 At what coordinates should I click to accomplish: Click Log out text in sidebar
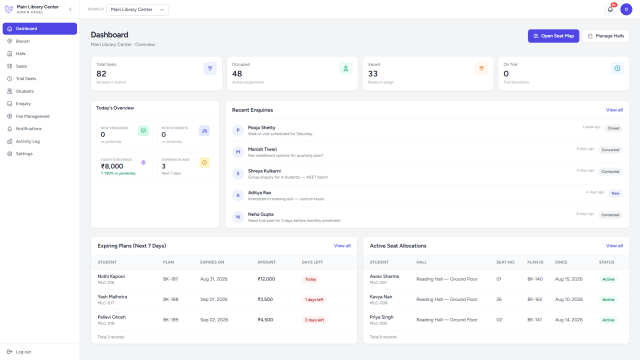(23, 352)
